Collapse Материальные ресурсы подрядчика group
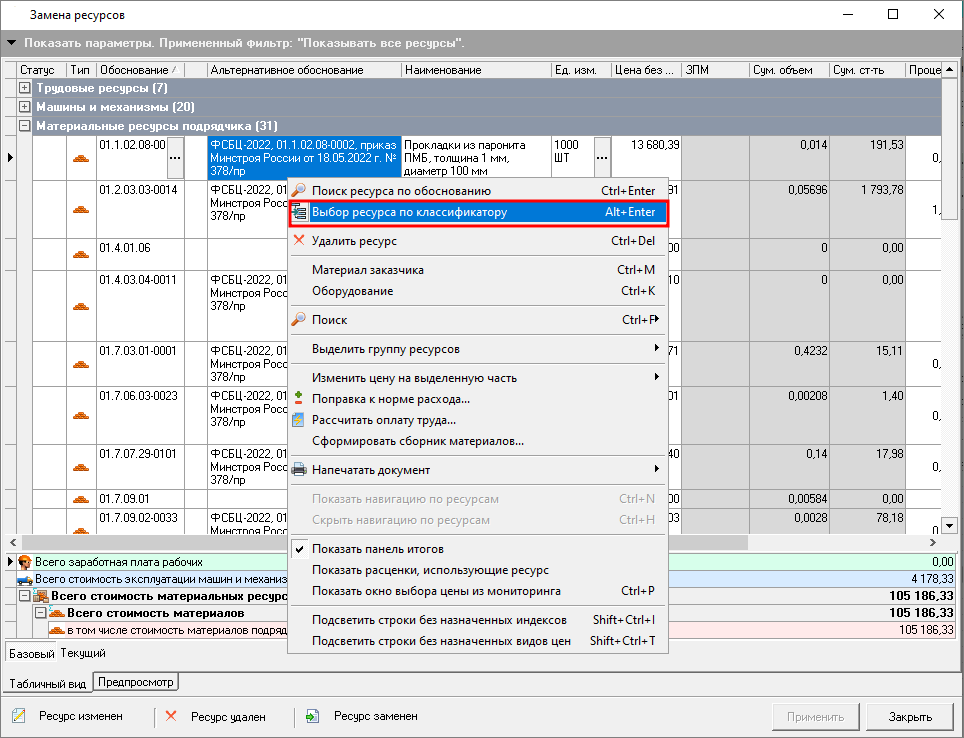The height and width of the screenshot is (738, 964). click(25, 126)
